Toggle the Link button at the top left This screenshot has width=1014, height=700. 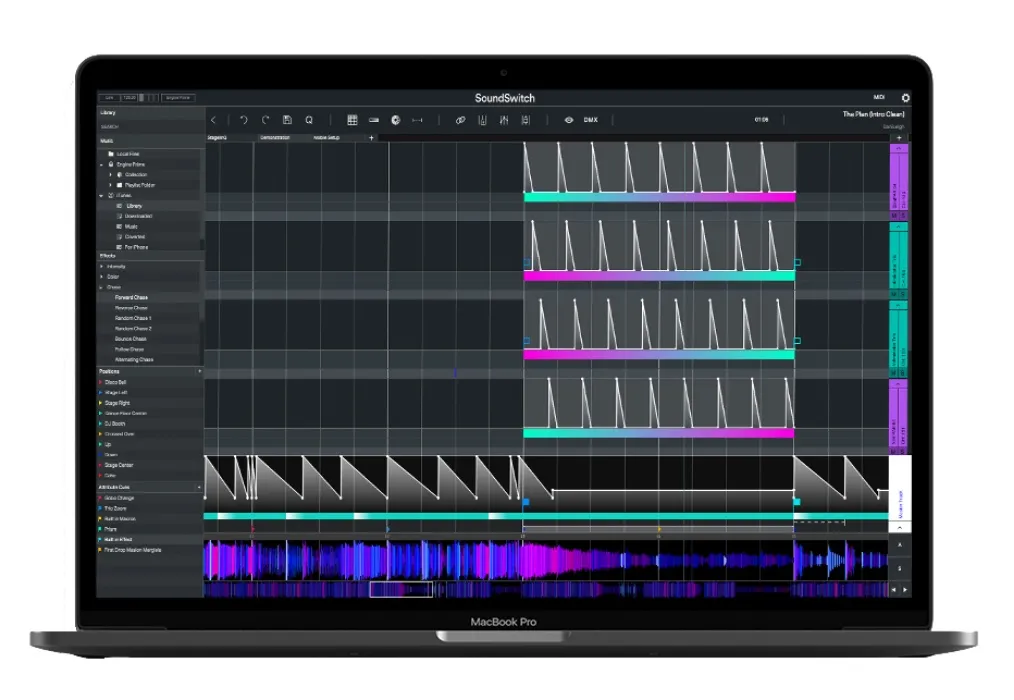[109, 98]
